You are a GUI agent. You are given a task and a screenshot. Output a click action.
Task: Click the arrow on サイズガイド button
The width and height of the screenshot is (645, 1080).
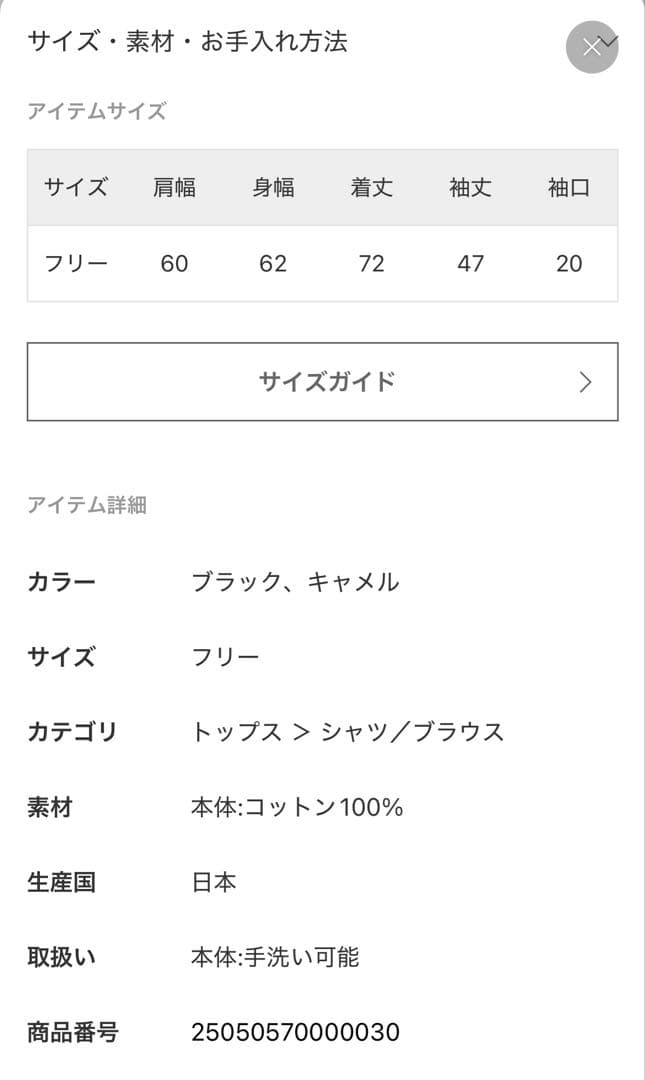click(x=586, y=382)
